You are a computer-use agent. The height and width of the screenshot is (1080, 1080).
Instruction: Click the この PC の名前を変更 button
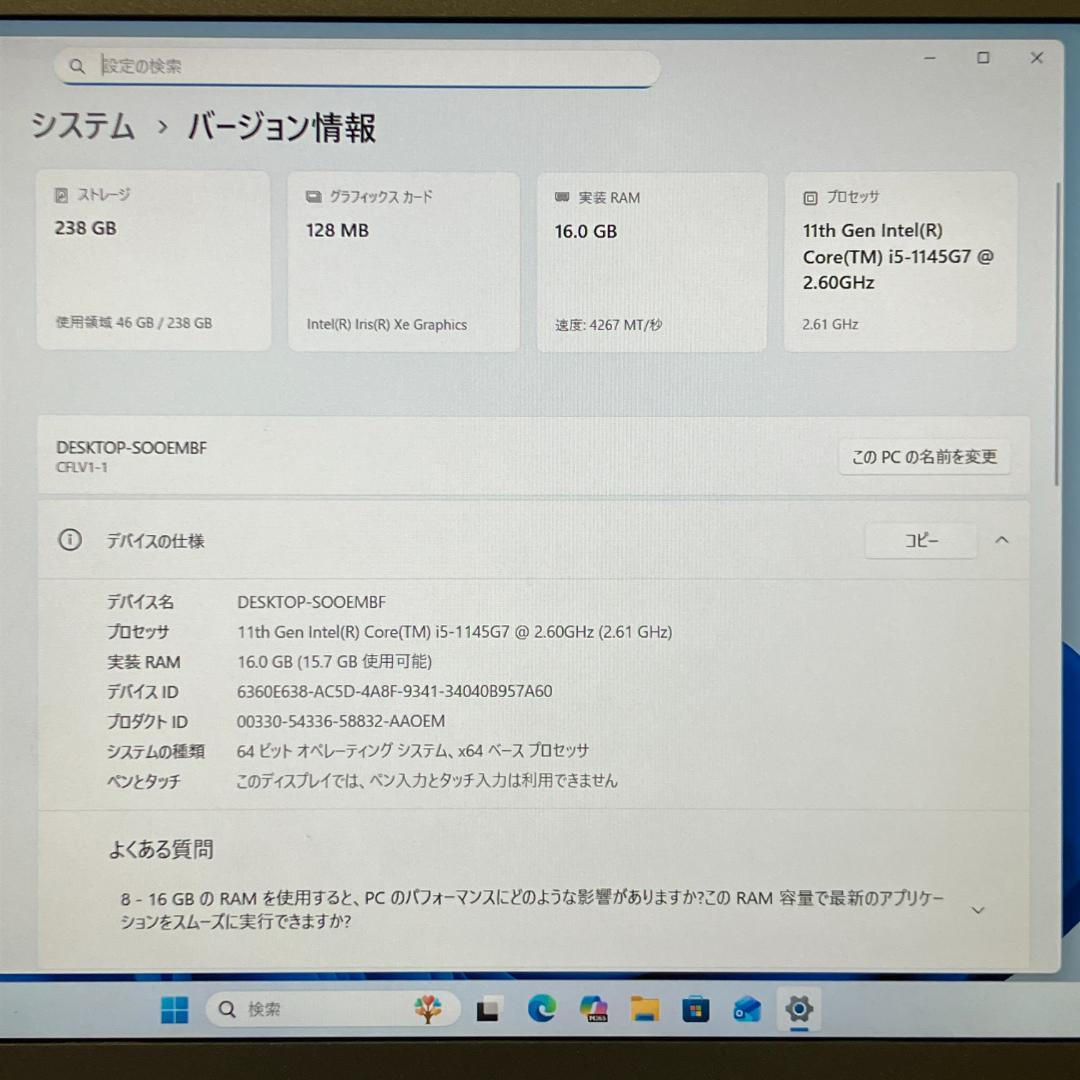click(x=924, y=457)
